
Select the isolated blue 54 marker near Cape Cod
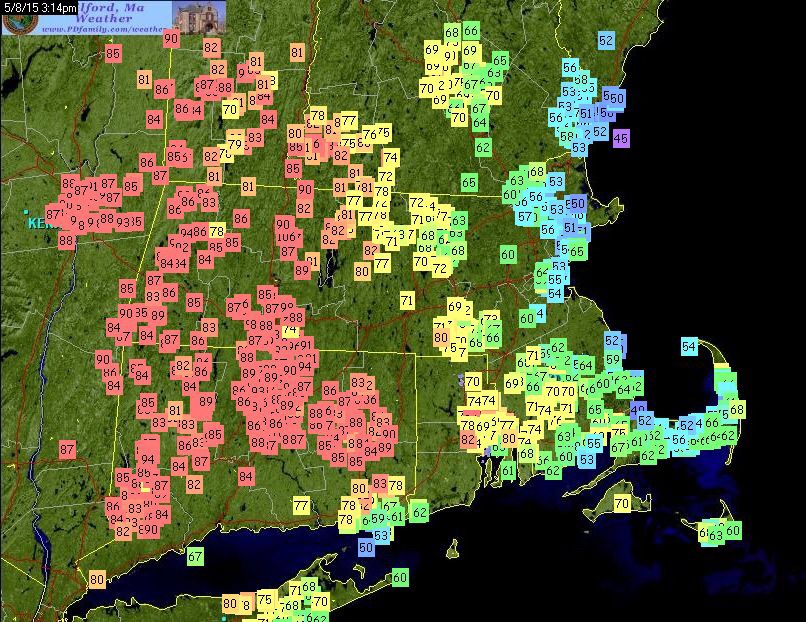click(689, 347)
